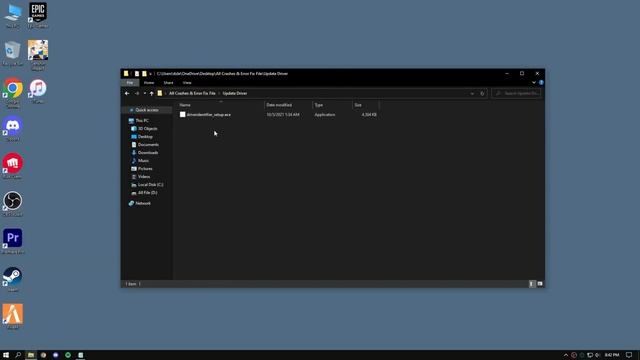The image size is (640, 360).
Task: Select Quick access in the navigation pane
Action: [147, 110]
